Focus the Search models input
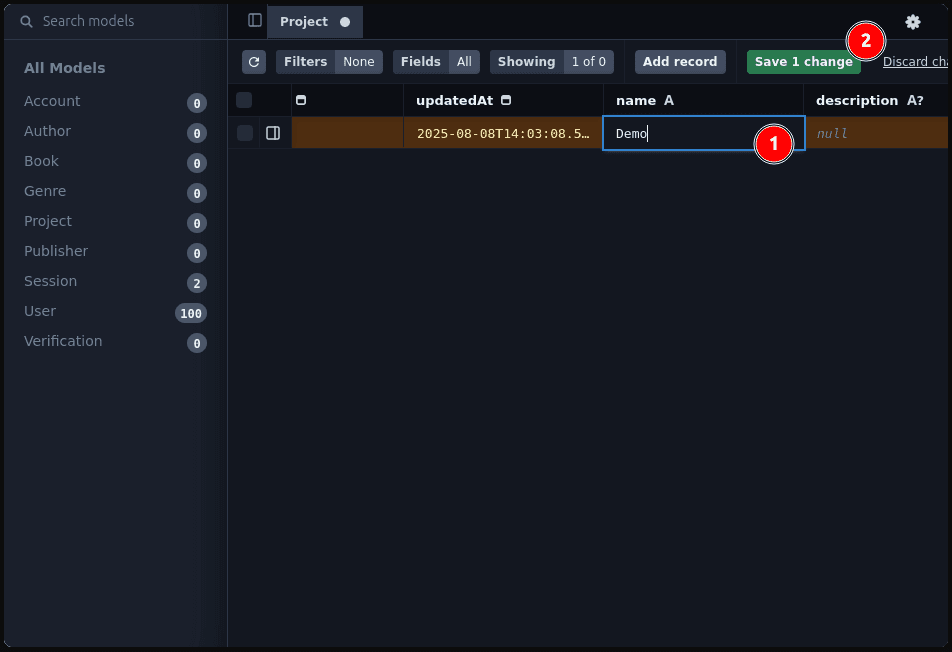The height and width of the screenshot is (652, 952). point(120,21)
